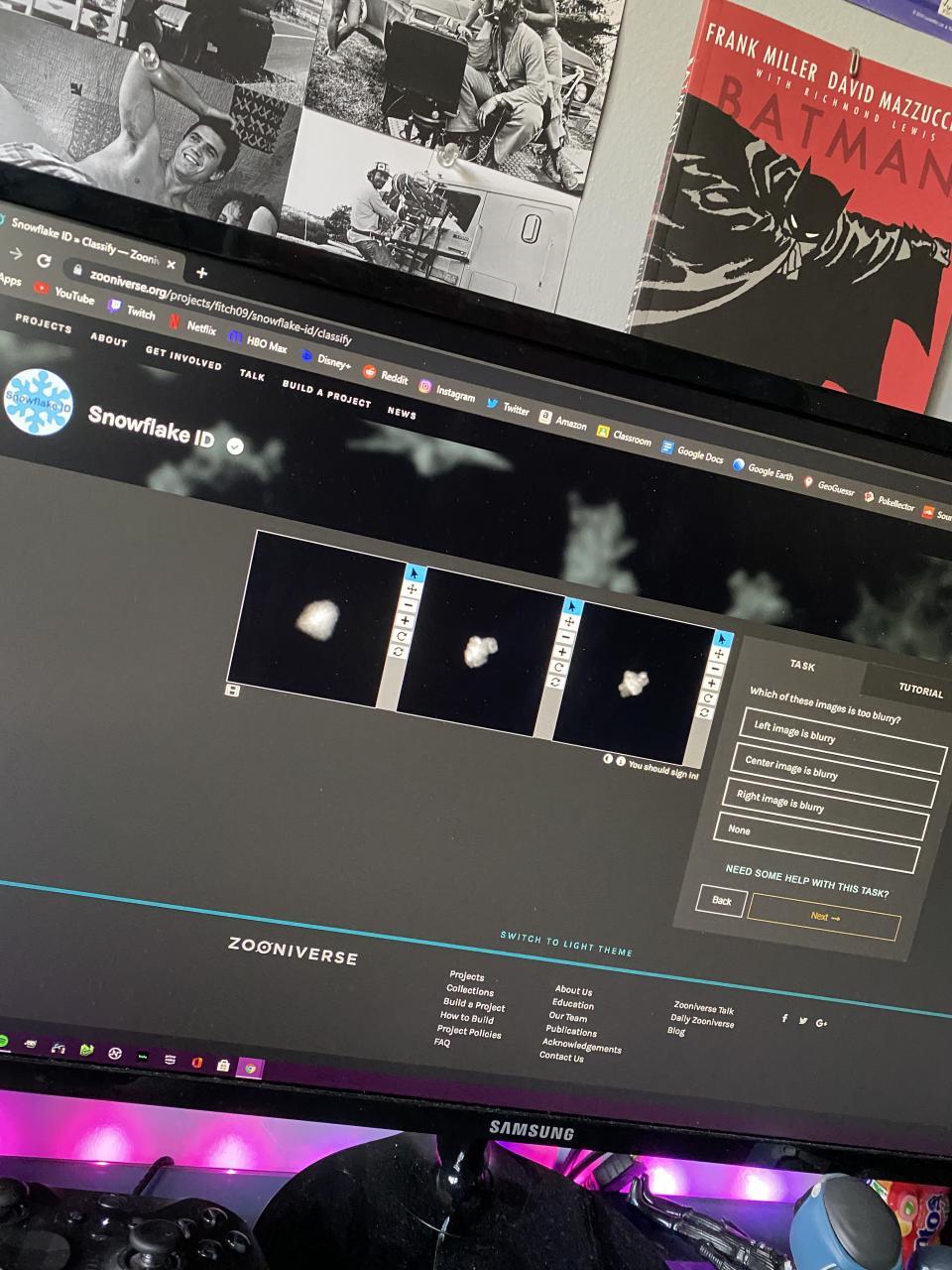This screenshot has width=952, height=1270.
Task: Click the browser address bar URL
Action: [220, 307]
